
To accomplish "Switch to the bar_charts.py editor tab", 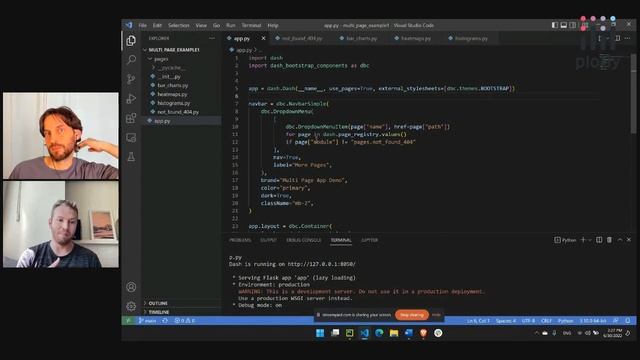I will pyautogui.click(x=361, y=38).
